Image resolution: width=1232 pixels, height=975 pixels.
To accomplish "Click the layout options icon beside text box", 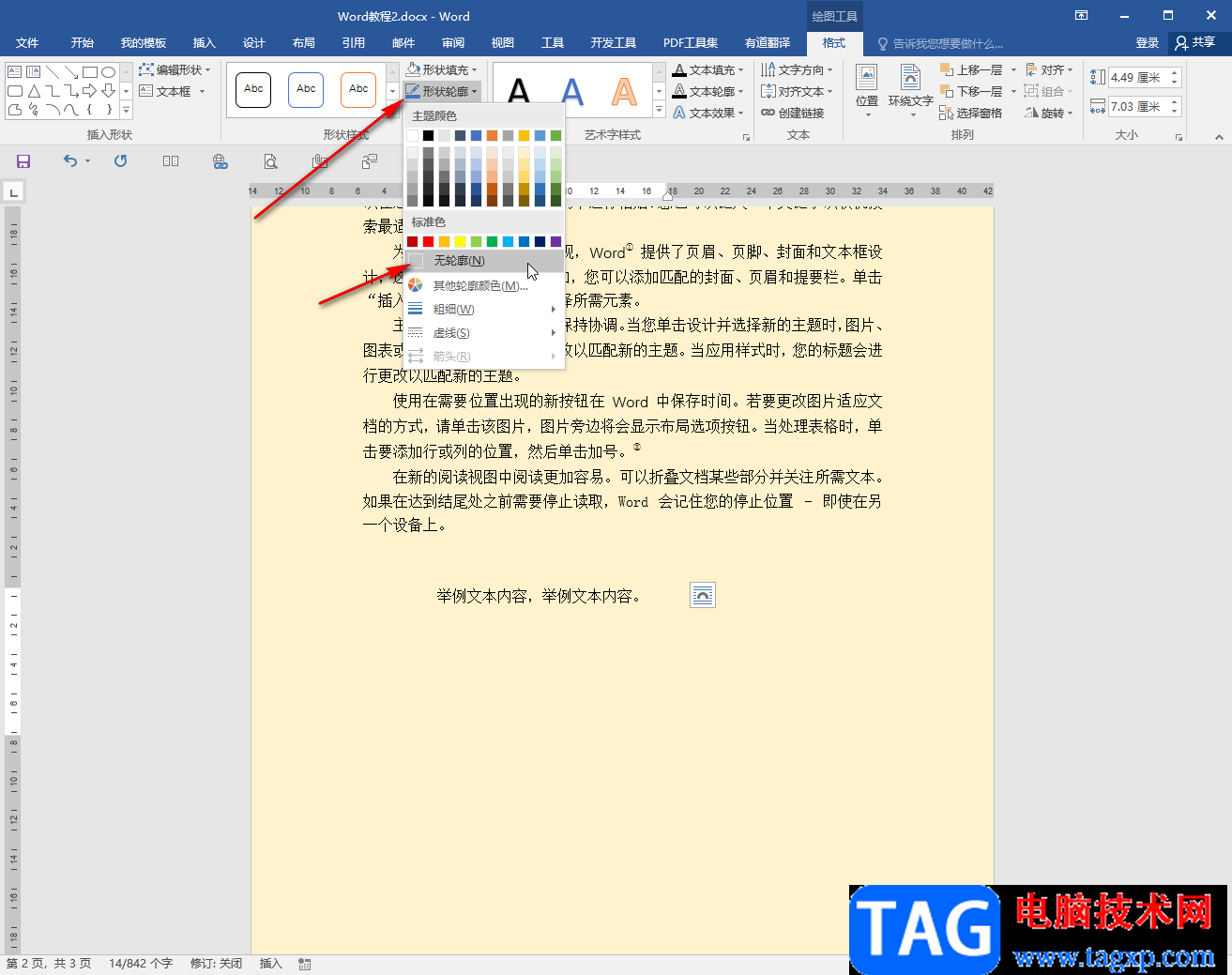I will coord(703,595).
